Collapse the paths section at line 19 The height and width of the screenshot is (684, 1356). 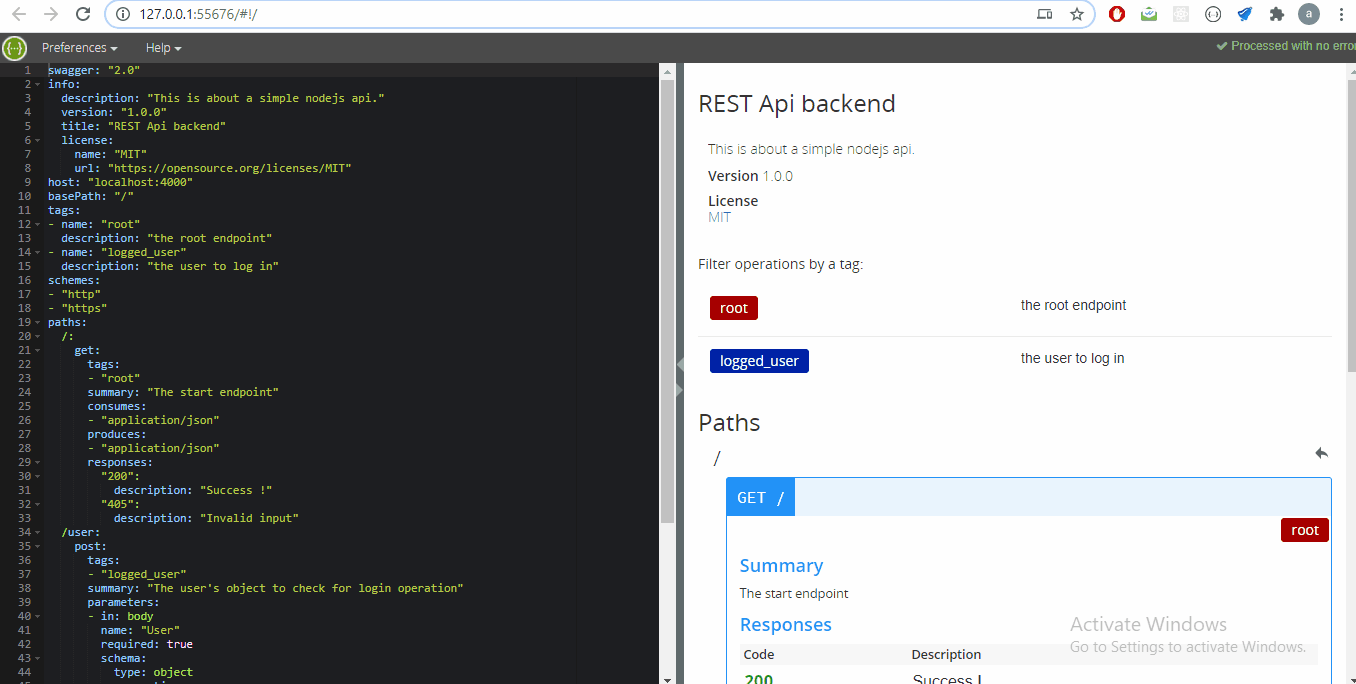point(37,322)
